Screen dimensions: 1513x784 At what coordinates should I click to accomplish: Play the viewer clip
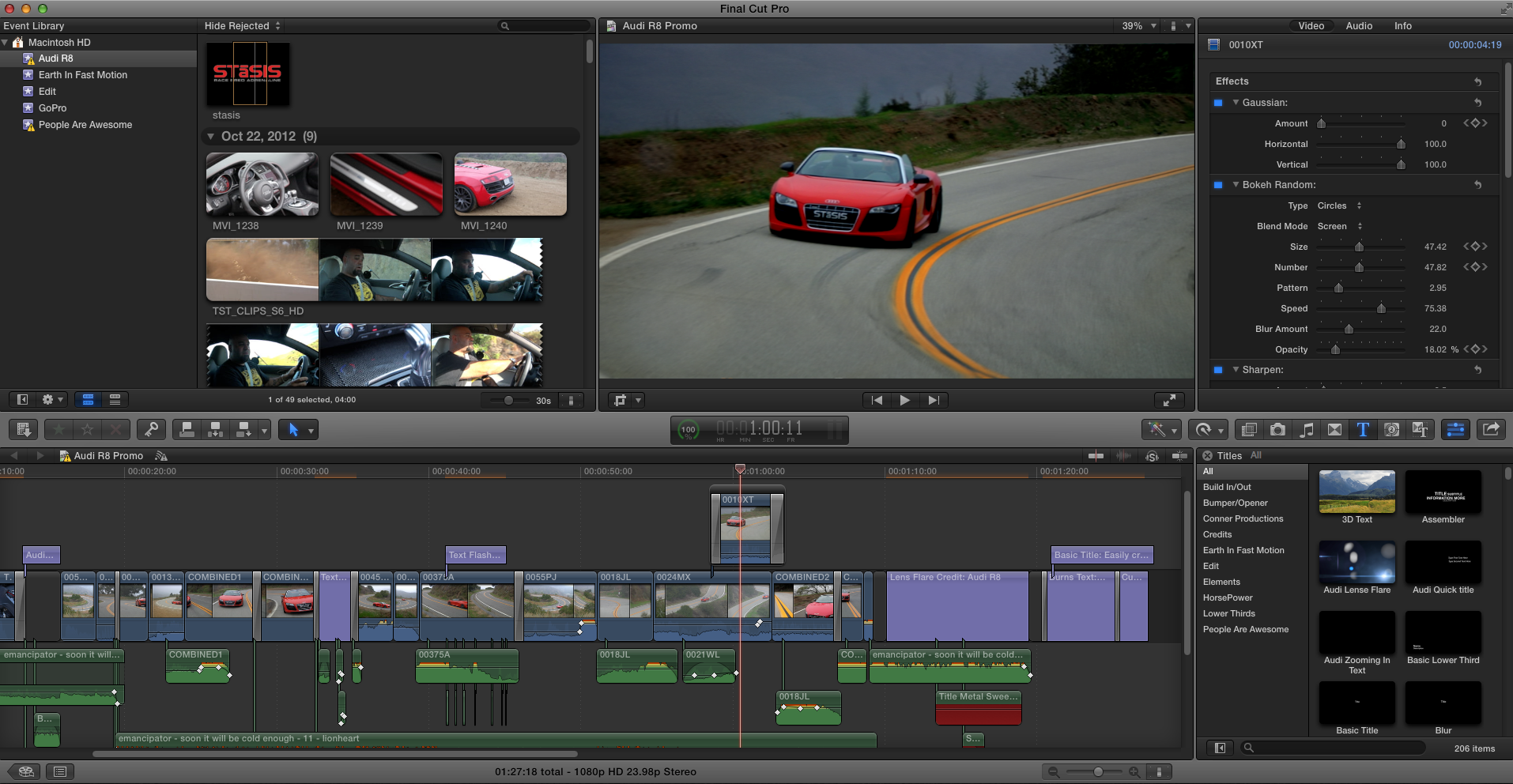905,400
